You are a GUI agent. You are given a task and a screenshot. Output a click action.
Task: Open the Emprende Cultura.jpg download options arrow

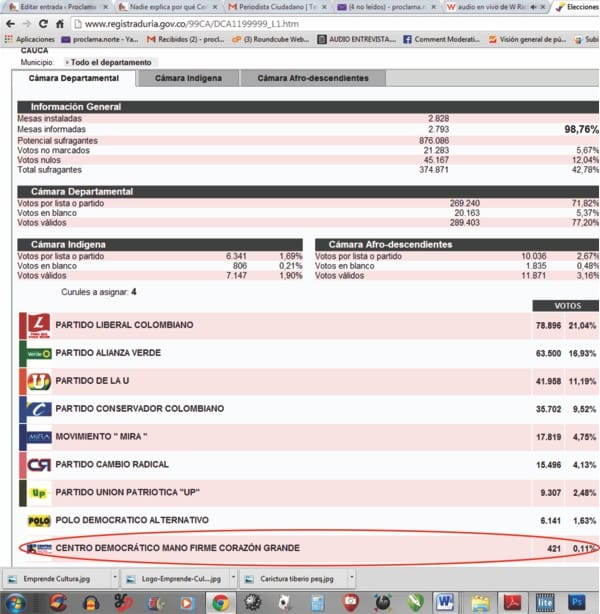point(115,577)
